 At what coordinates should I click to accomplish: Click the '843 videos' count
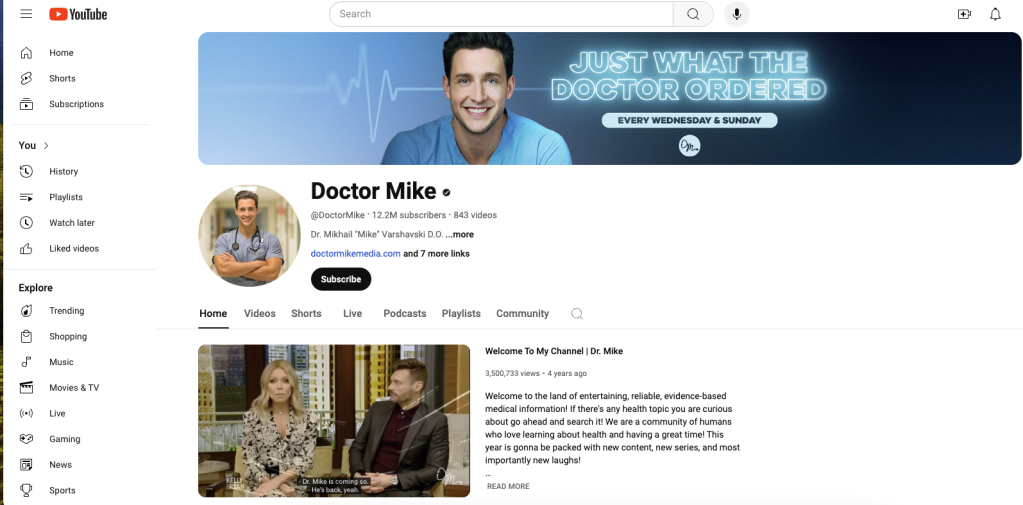pyautogui.click(x=476, y=215)
